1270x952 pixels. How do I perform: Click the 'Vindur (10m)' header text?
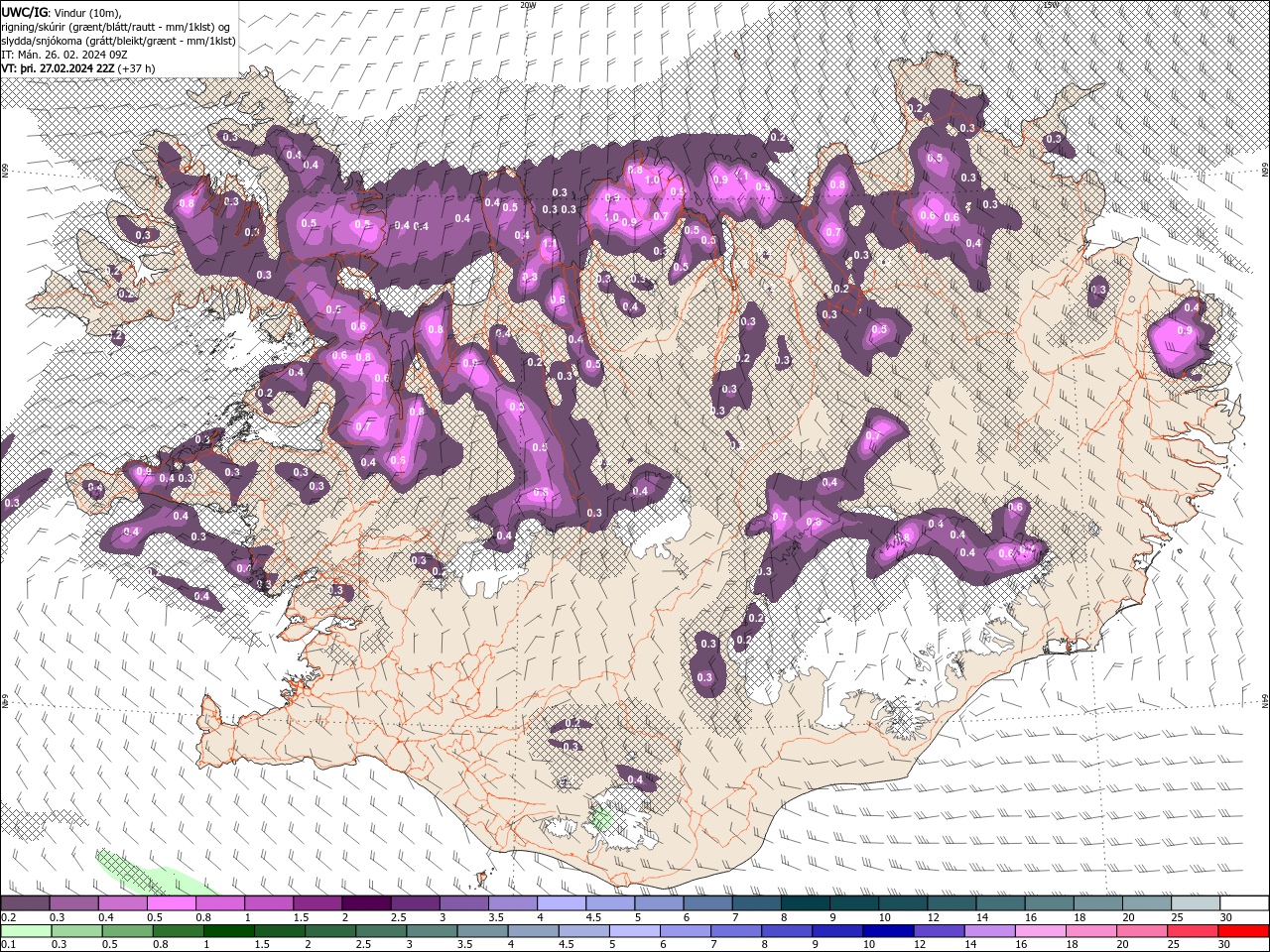(85, 12)
